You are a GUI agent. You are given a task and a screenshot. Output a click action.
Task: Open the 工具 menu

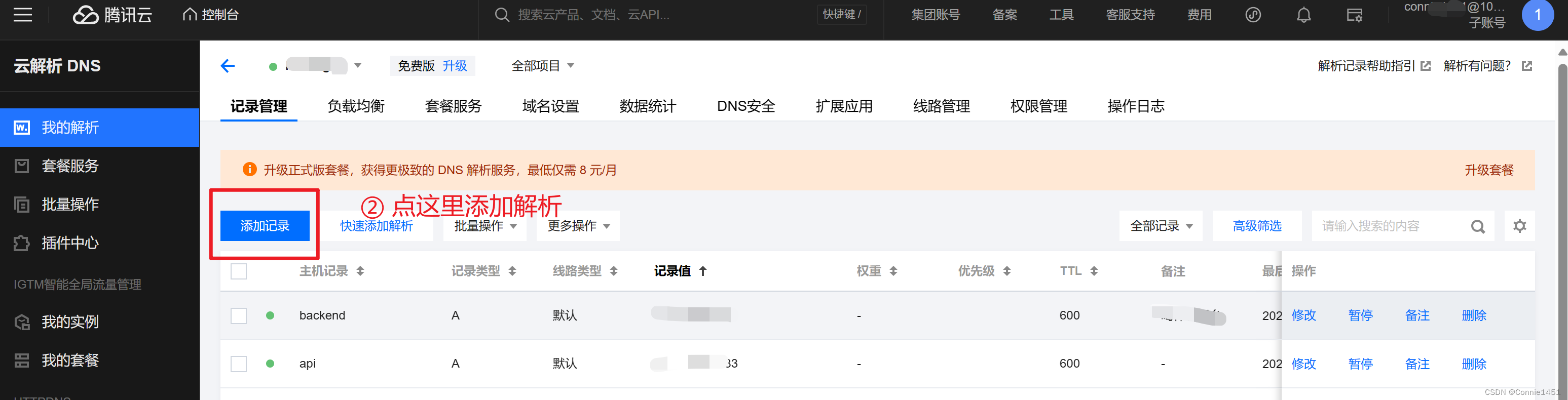click(1061, 15)
